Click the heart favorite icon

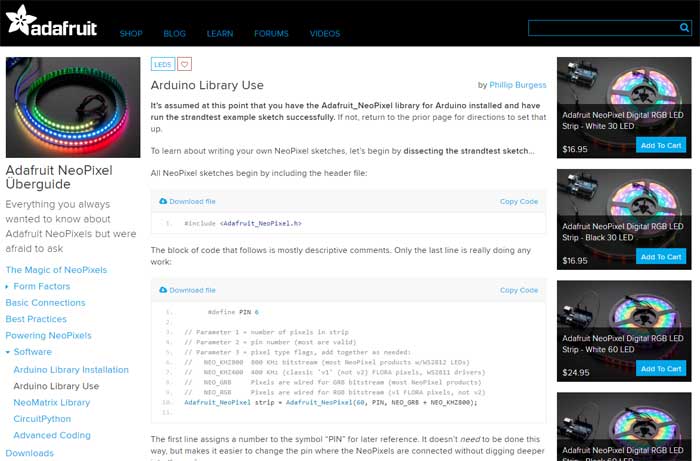[184, 64]
